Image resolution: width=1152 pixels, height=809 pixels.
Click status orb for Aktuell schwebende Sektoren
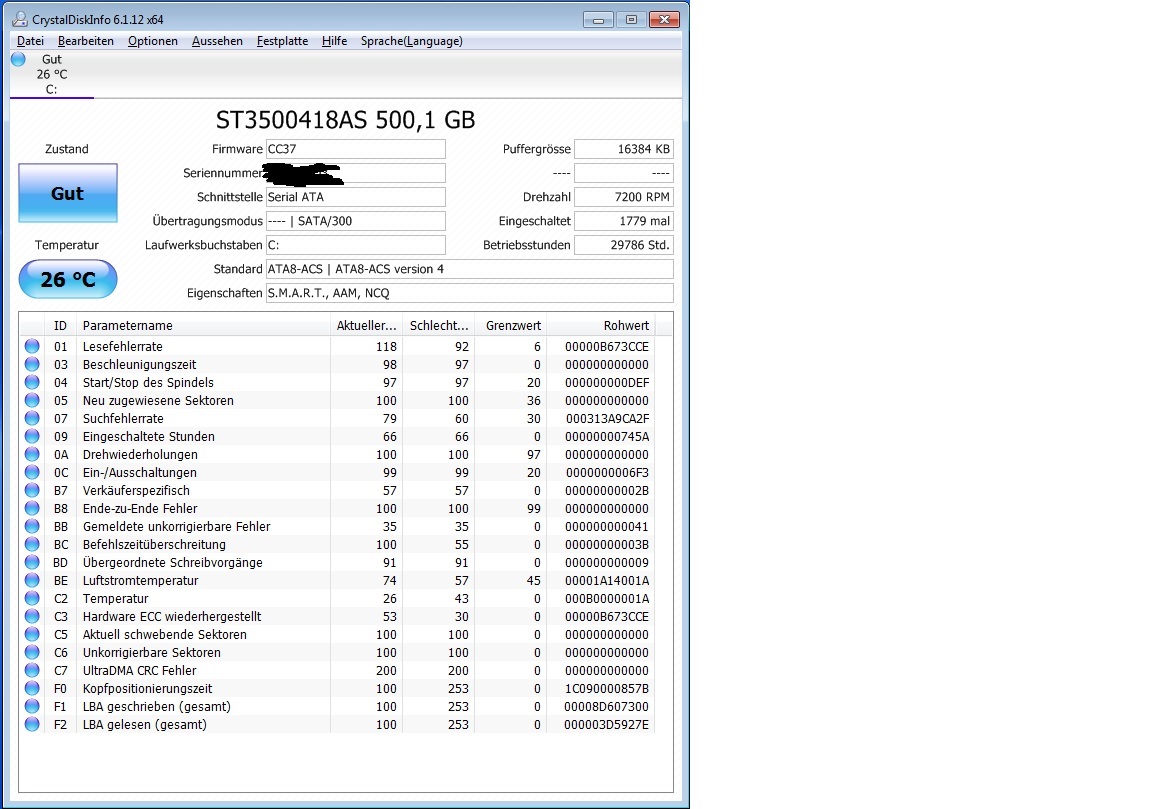coord(32,634)
